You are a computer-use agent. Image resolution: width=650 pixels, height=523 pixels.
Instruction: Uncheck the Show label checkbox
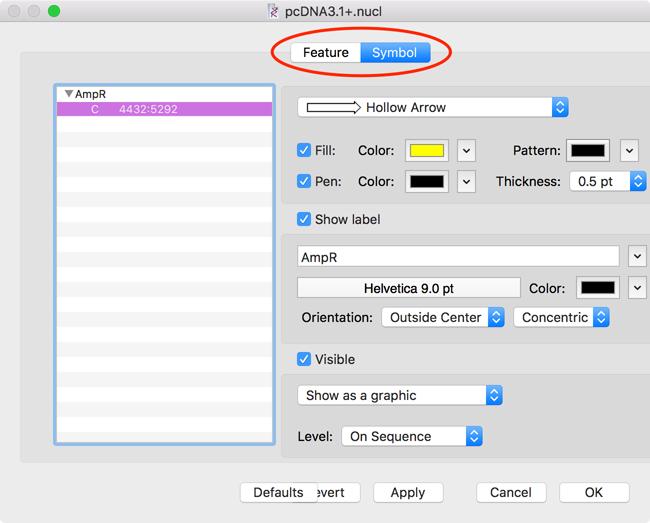tap(304, 219)
